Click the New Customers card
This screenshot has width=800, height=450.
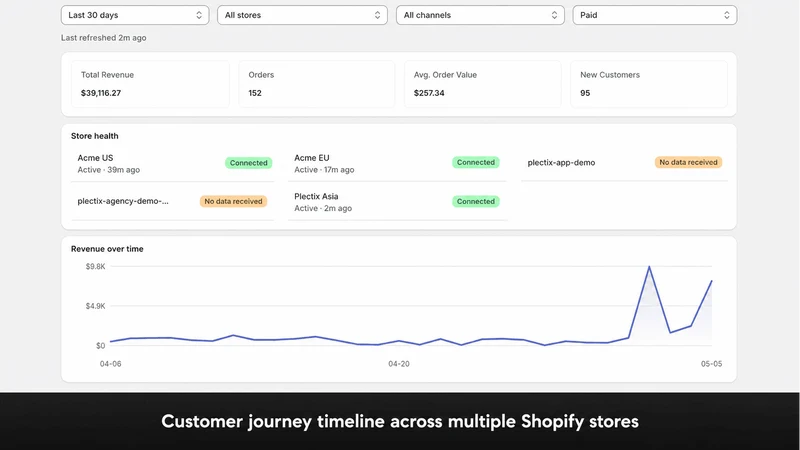point(648,84)
